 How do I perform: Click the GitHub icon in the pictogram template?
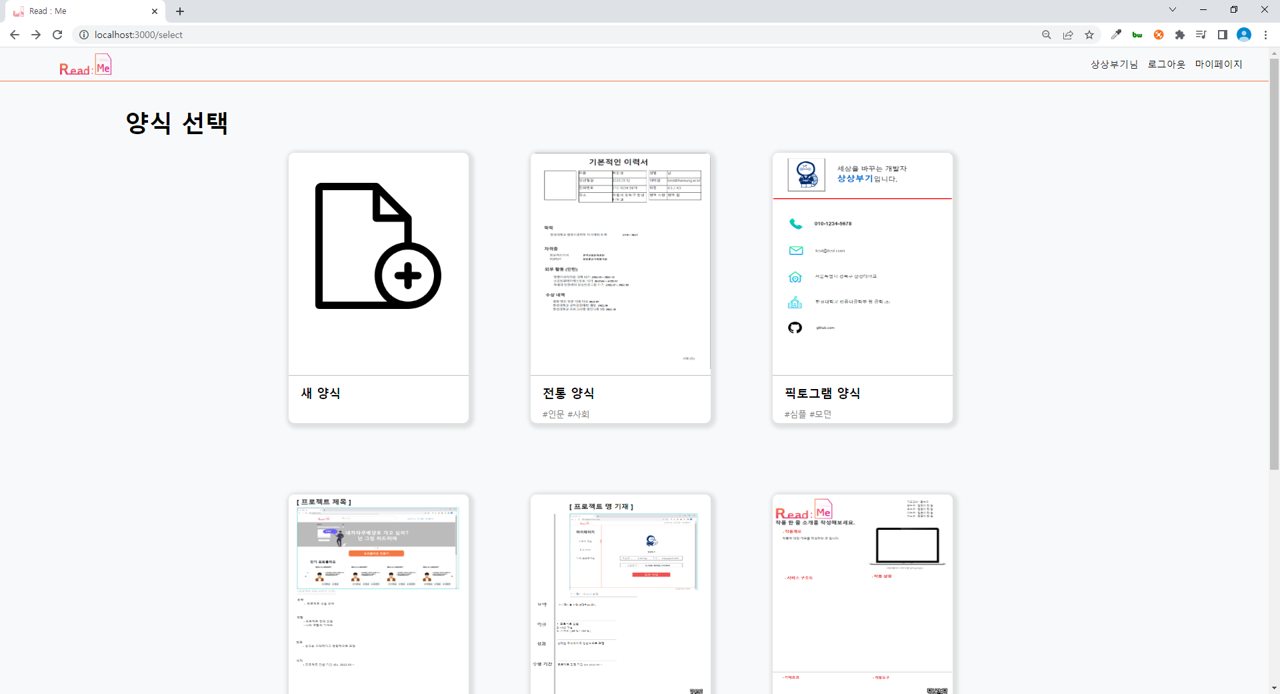pyautogui.click(x=795, y=328)
